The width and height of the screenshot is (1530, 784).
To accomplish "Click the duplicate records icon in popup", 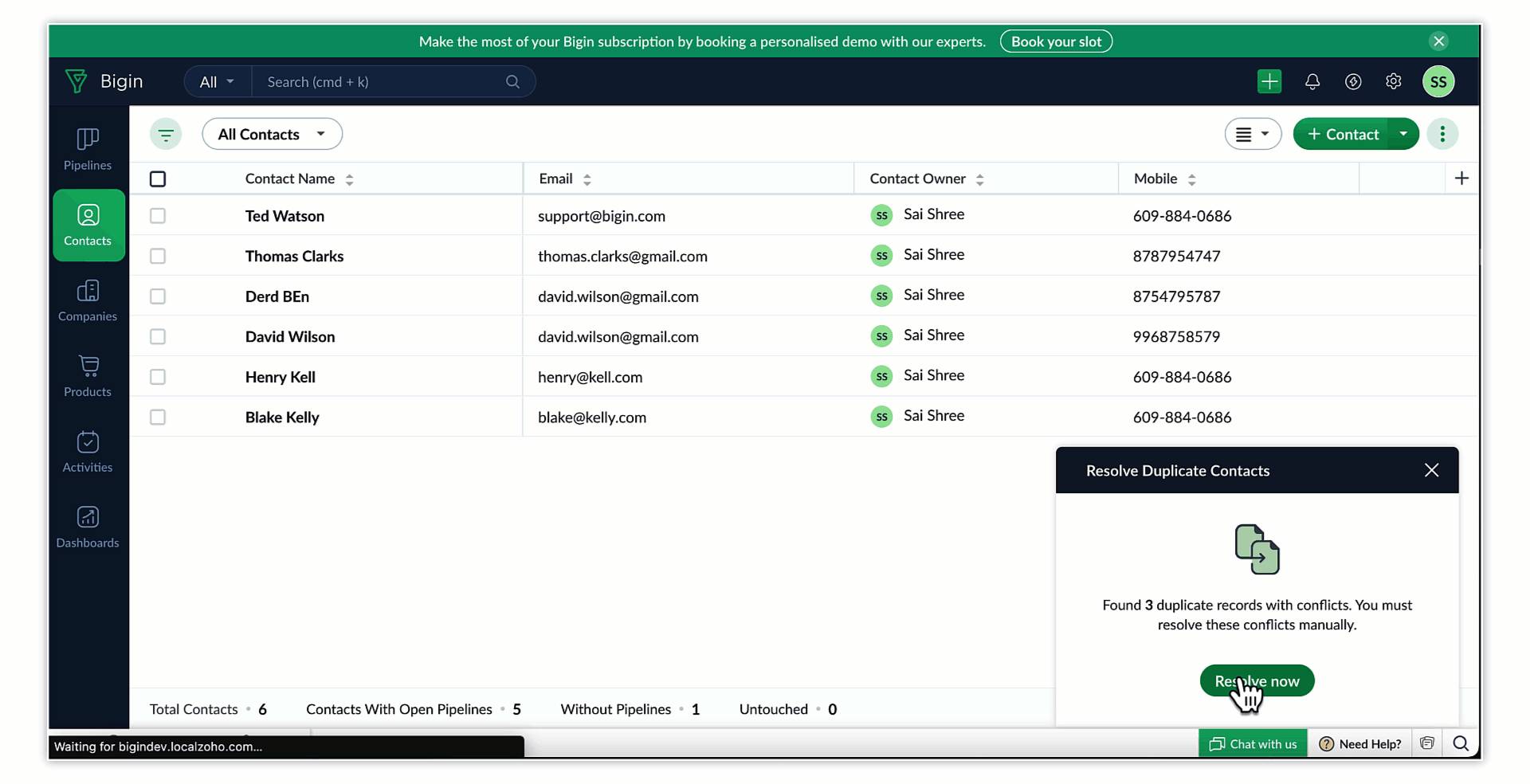I will [1257, 549].
